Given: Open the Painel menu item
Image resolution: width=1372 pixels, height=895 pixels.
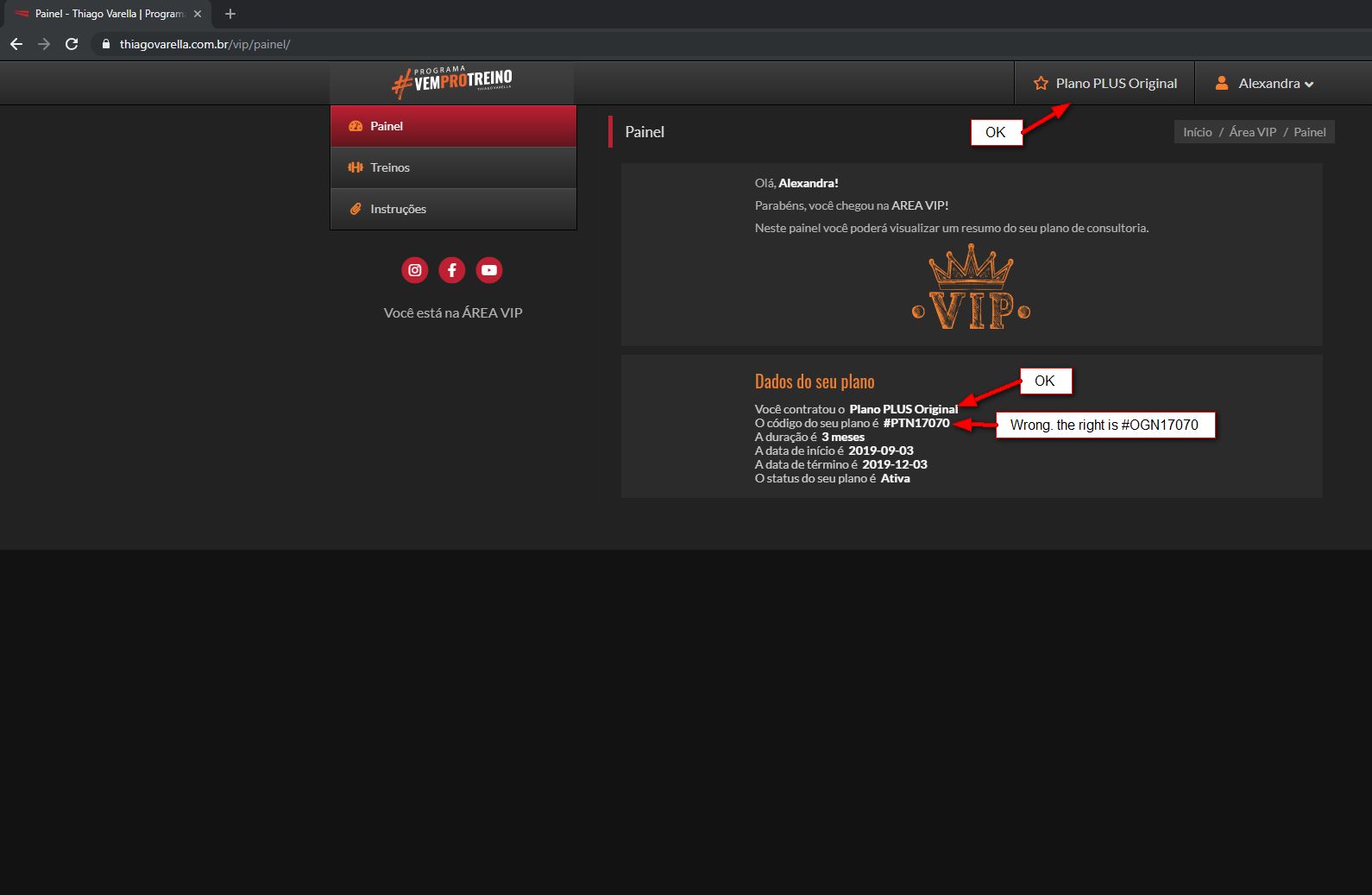Looking at the screenshot, I should (x=453, y=126).
